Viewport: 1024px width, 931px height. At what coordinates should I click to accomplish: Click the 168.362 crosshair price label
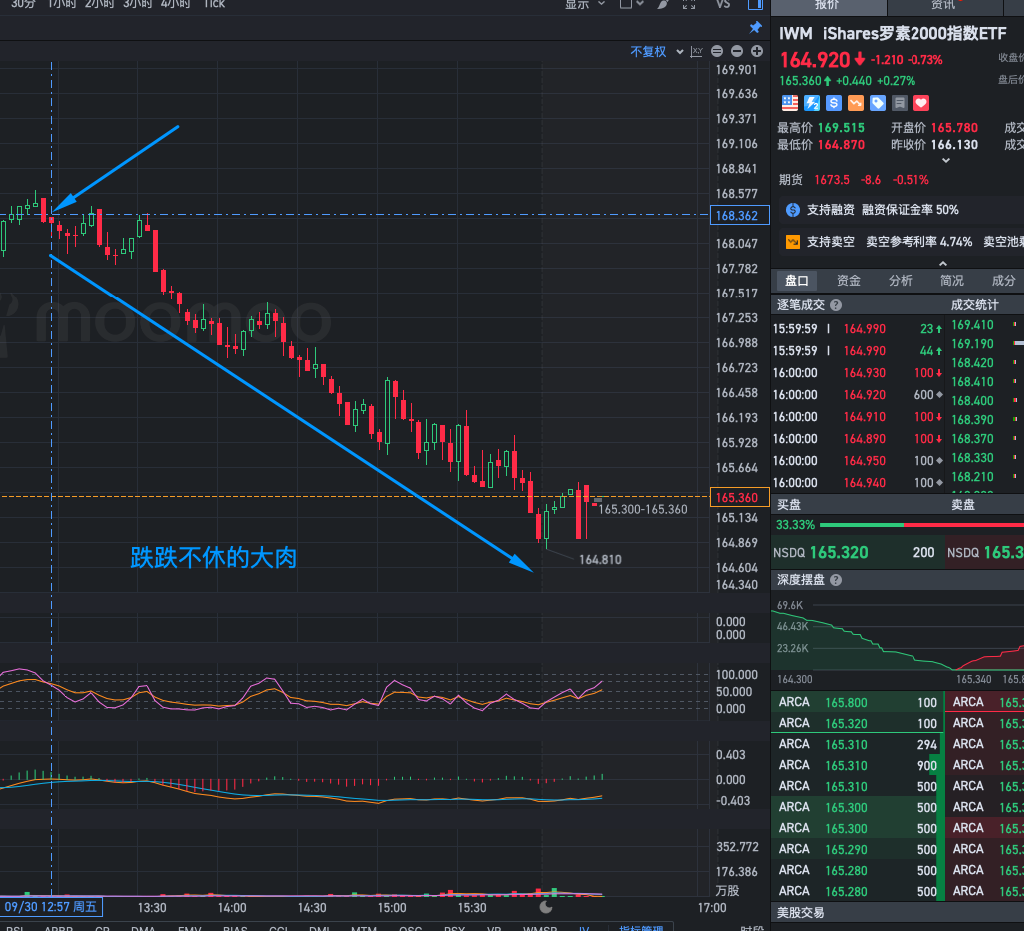click(x=739, y=215)
